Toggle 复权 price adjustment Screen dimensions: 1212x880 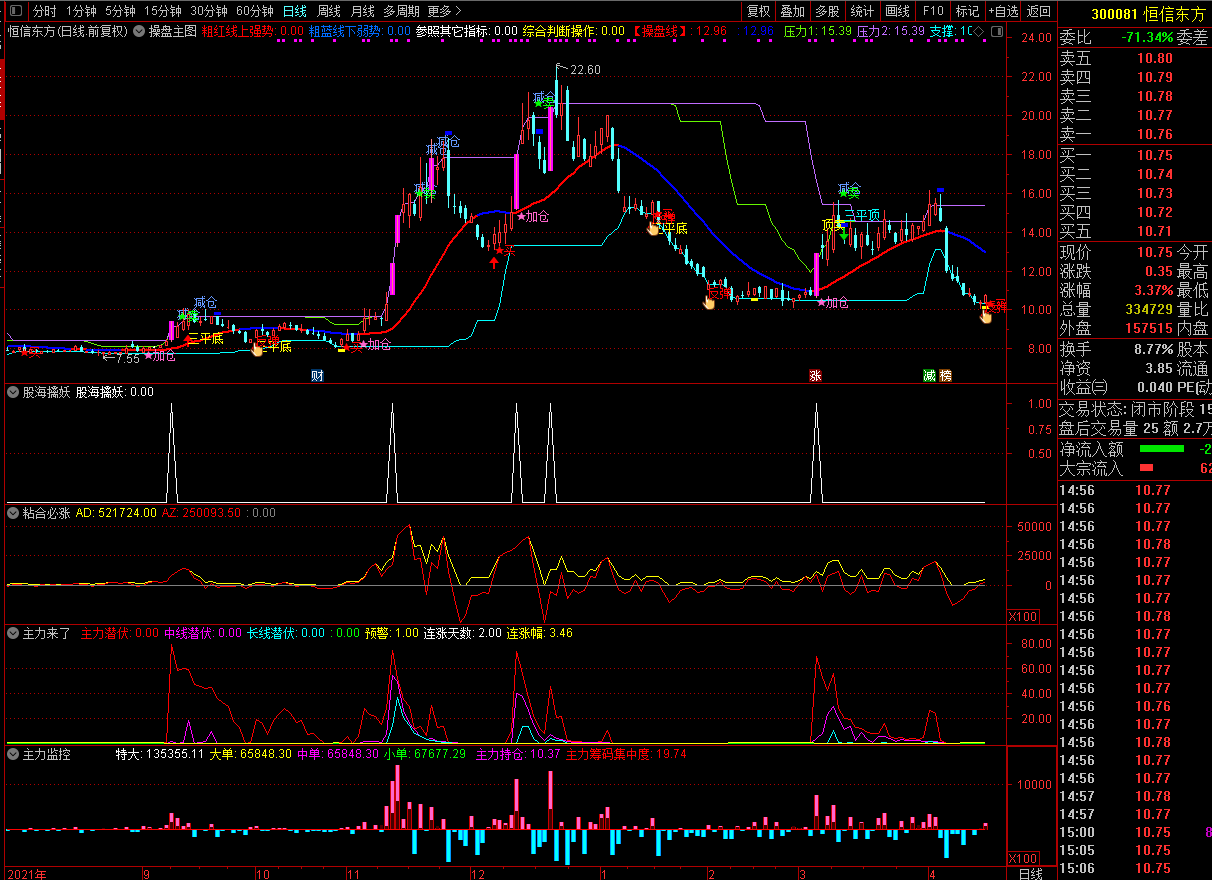point(759,11)
